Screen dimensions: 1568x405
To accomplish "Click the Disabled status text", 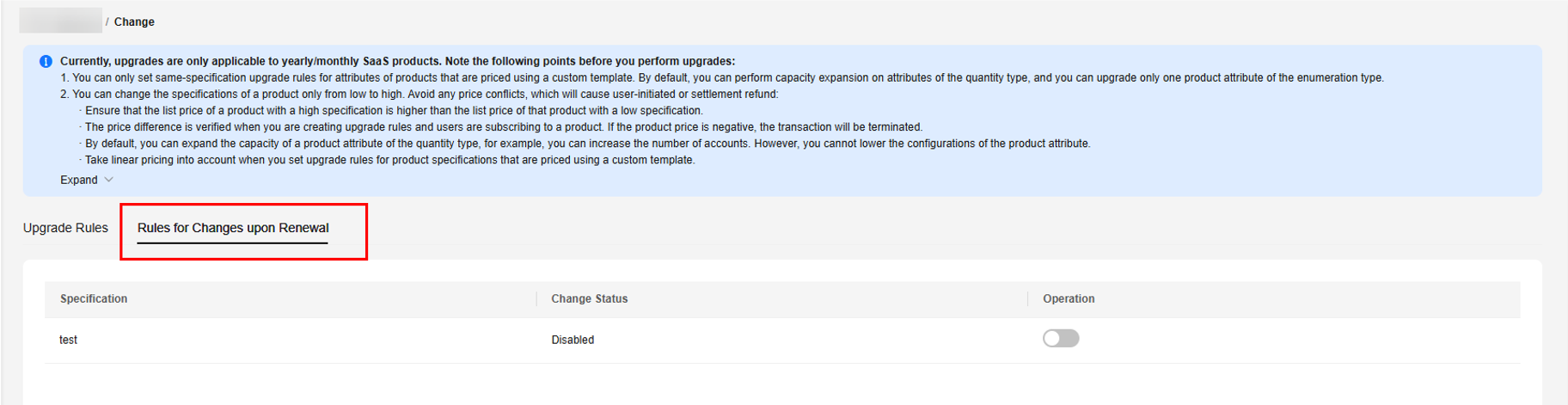I will pos(573,340).
